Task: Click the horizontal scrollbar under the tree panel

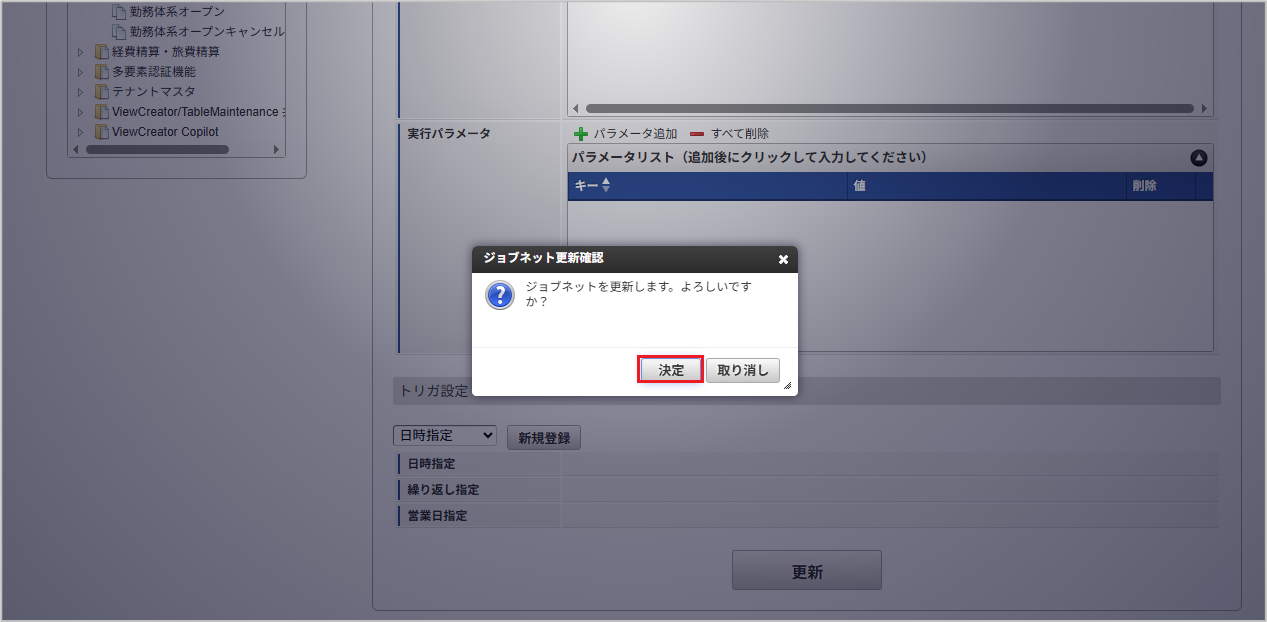Action: pos(157,149)
